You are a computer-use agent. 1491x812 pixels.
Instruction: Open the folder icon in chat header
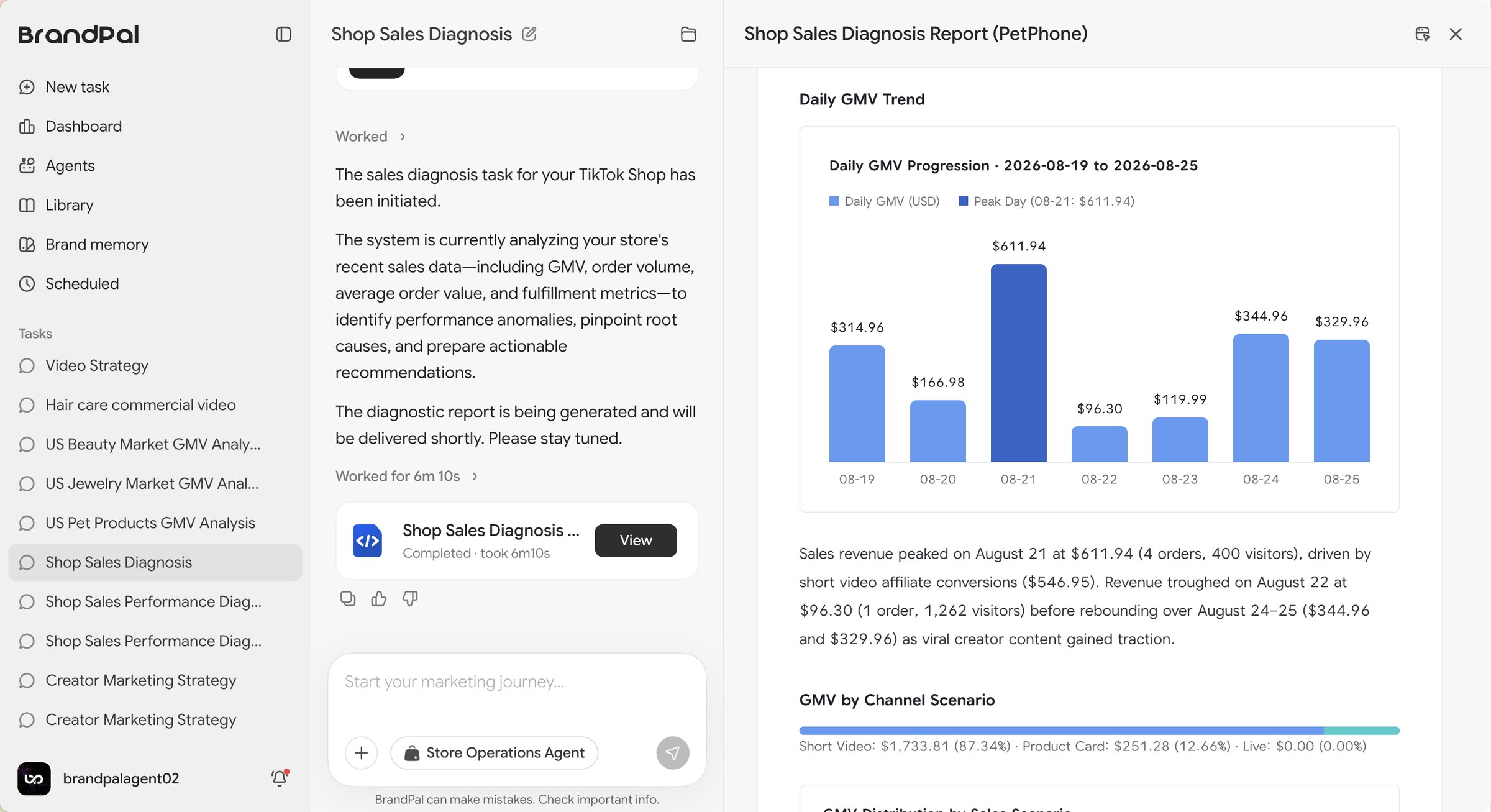688,34
